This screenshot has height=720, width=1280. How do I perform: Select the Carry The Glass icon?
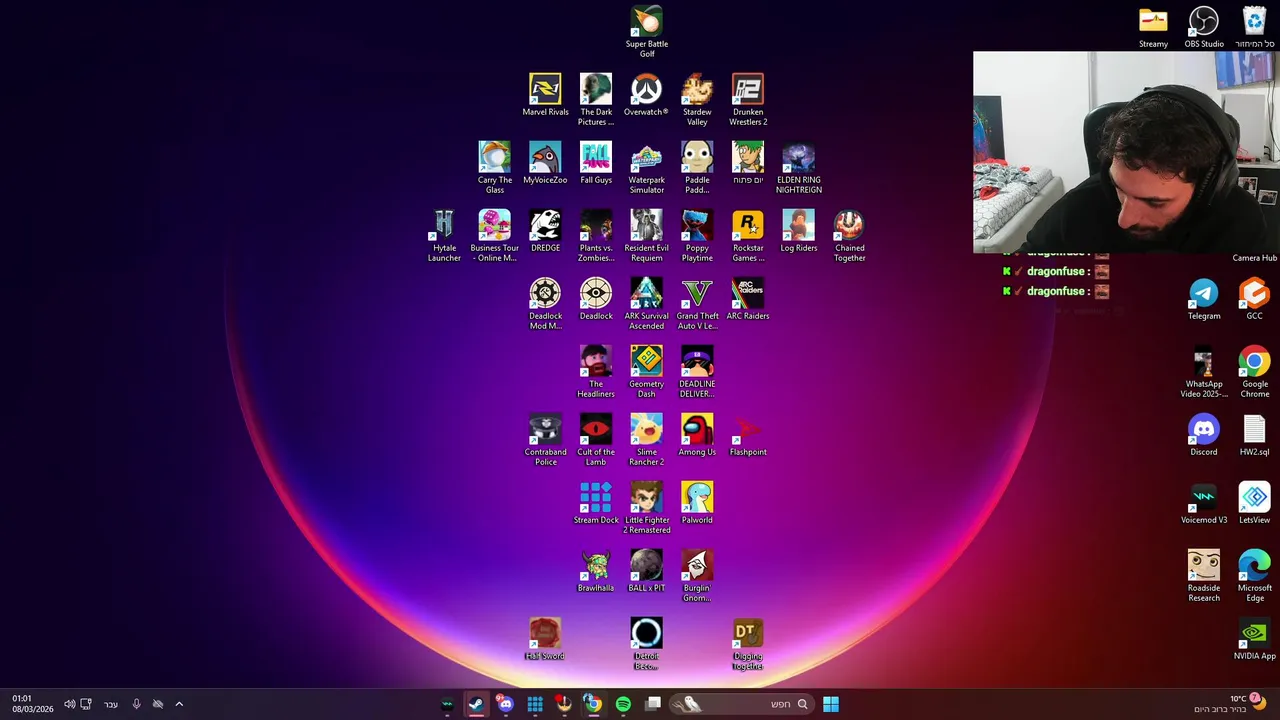coord(494,167)
